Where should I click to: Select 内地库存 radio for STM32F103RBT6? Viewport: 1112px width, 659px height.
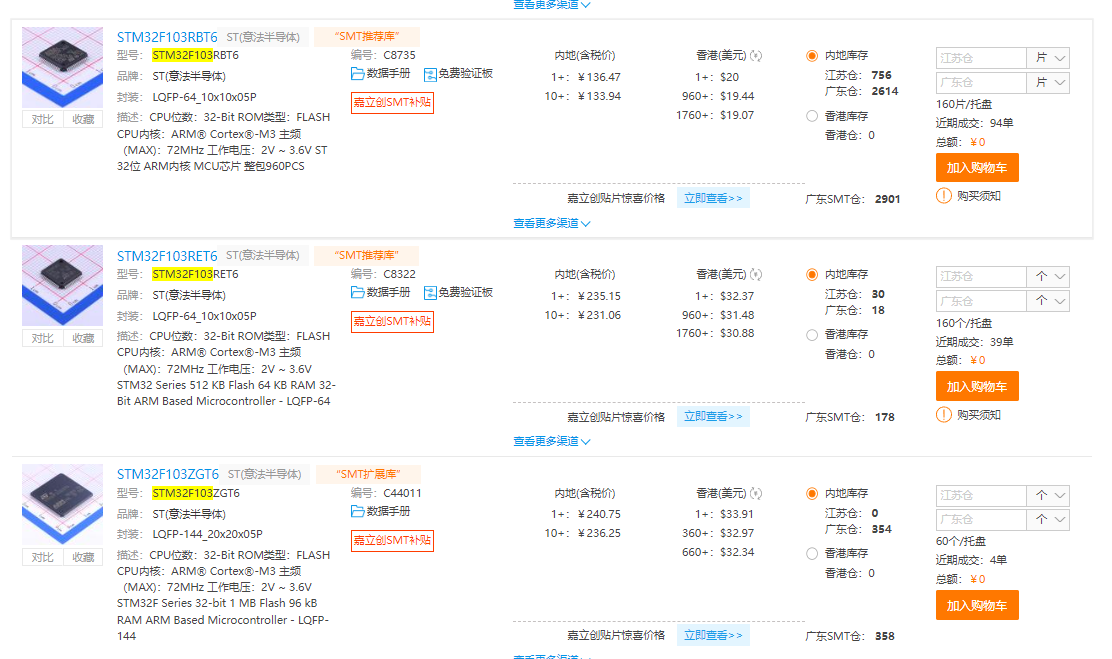click(812, 55)
